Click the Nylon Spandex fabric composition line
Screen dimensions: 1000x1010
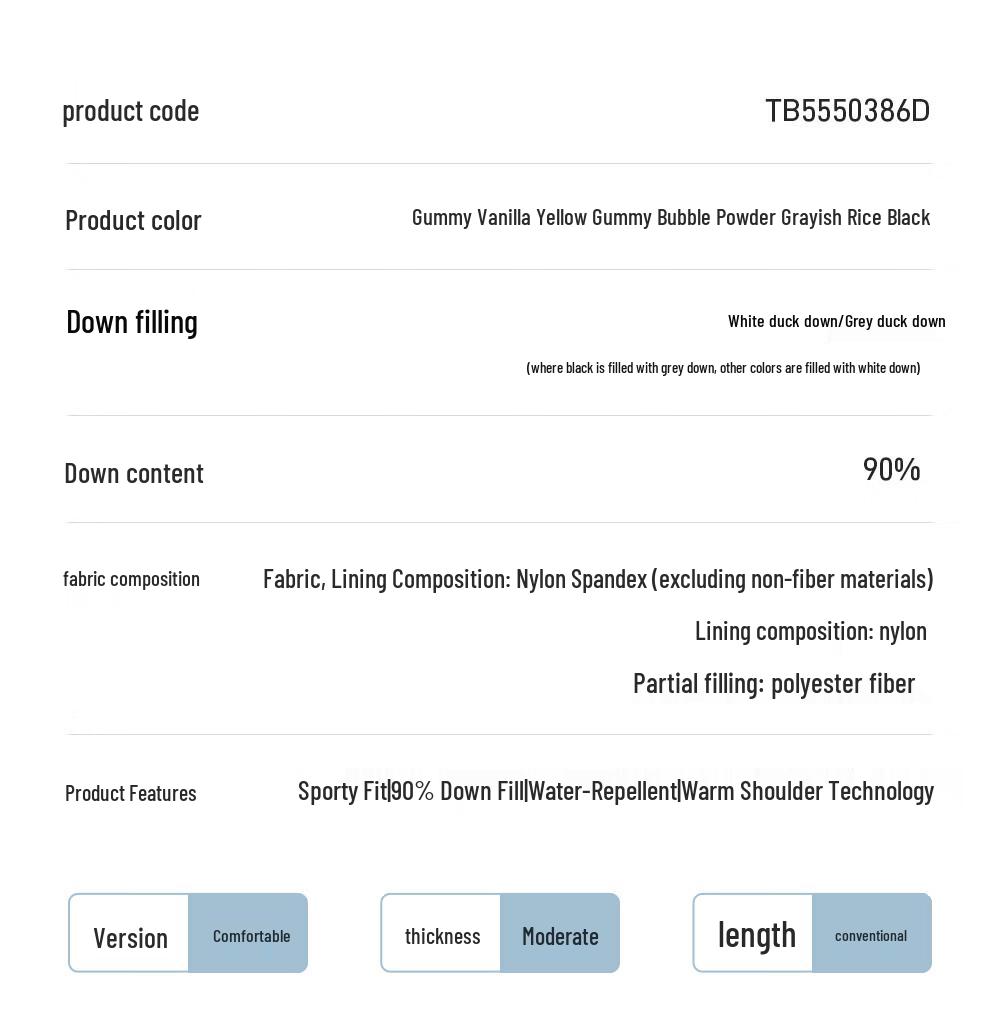[x=598, y=579]
